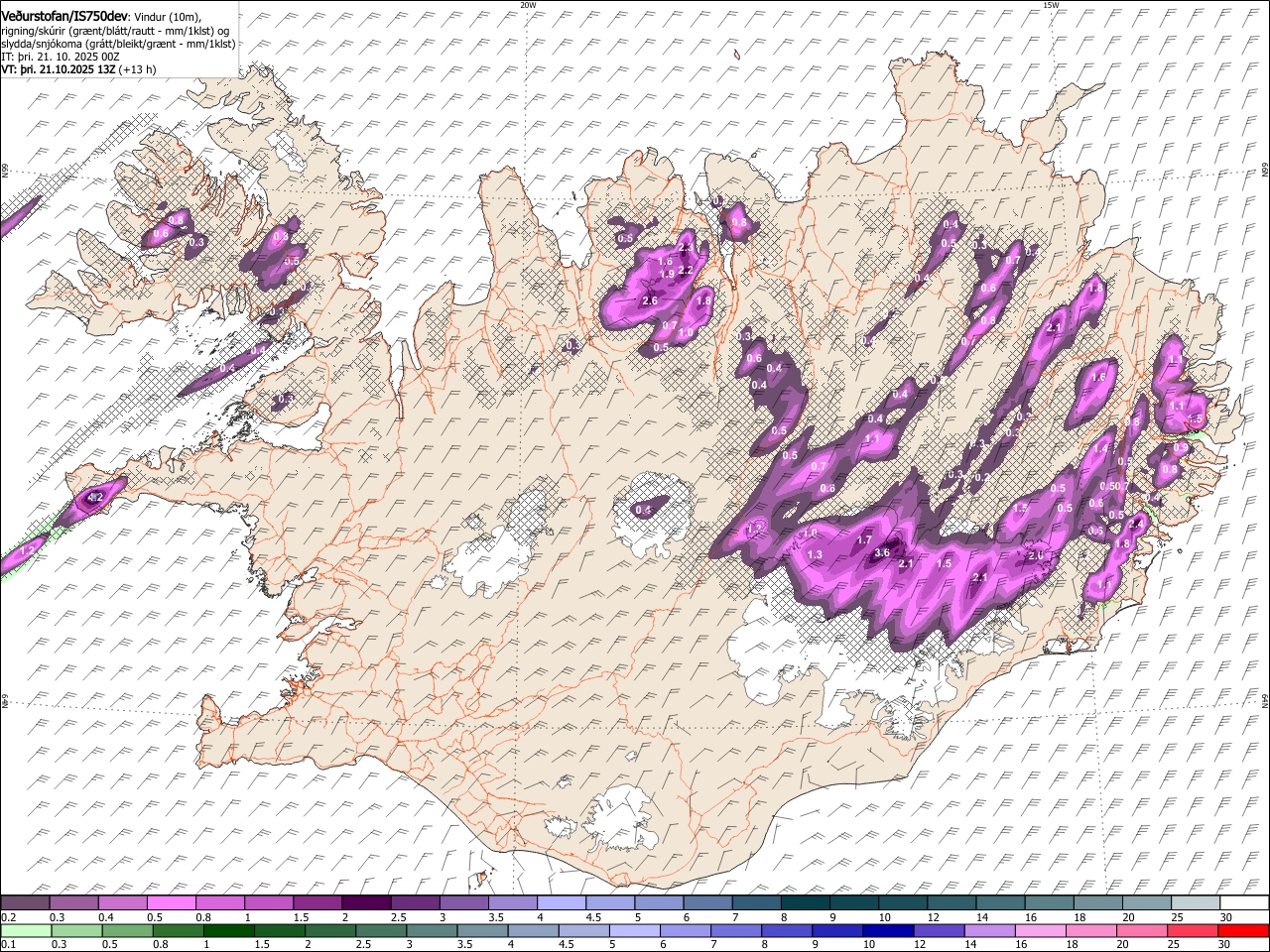Click the 'IT: þri. 21. 10. 2025 00Z' line

click(x=61, y=57)
